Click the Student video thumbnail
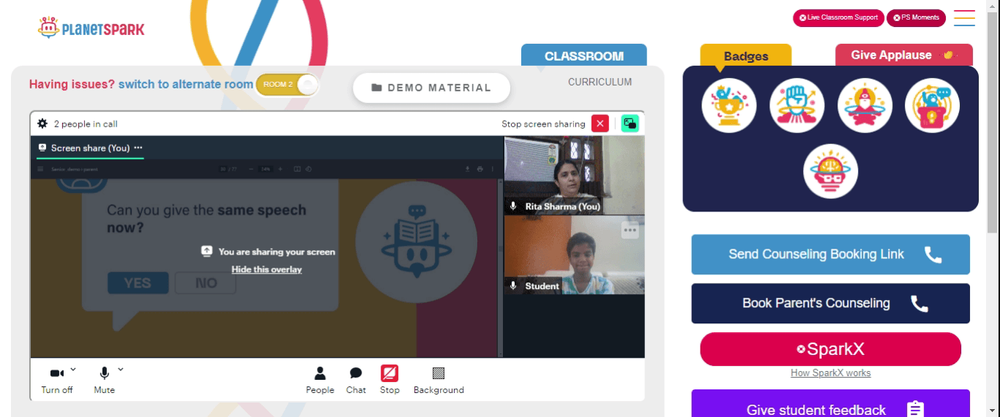This screenshot has width=1000, height=417. click(x=574, y=255)
